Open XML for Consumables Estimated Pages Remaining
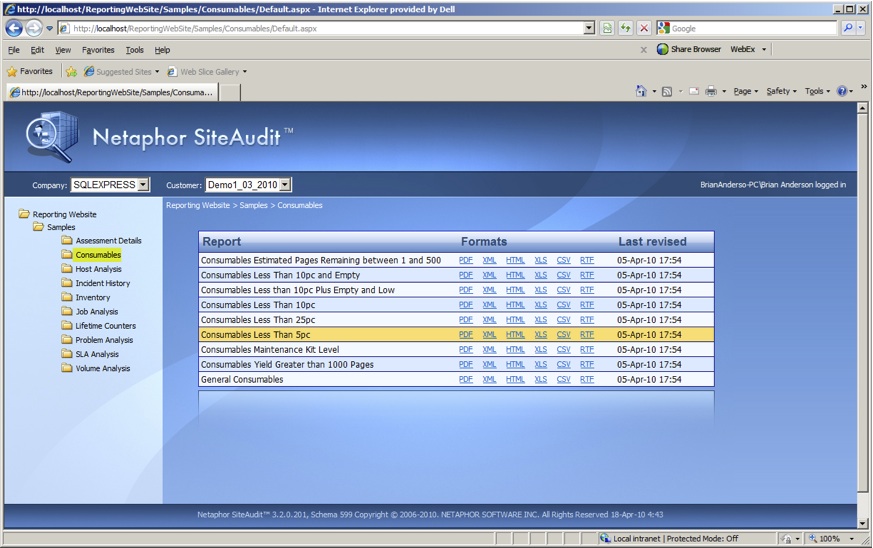This screenshot has width=873, height=548. click(489, 260)
